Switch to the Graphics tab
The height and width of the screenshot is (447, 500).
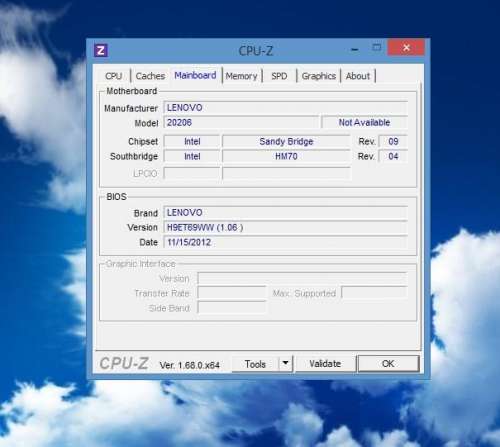319,76
